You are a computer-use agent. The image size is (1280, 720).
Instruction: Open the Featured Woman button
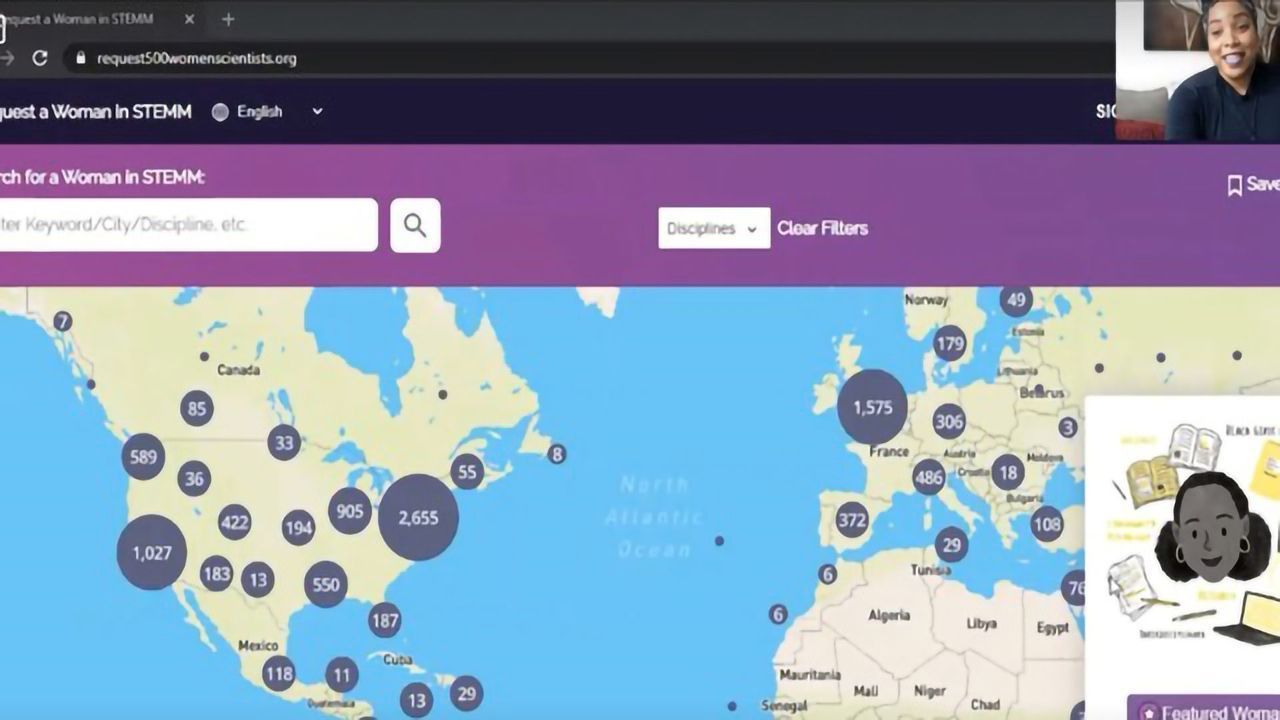coord(1205,710)
